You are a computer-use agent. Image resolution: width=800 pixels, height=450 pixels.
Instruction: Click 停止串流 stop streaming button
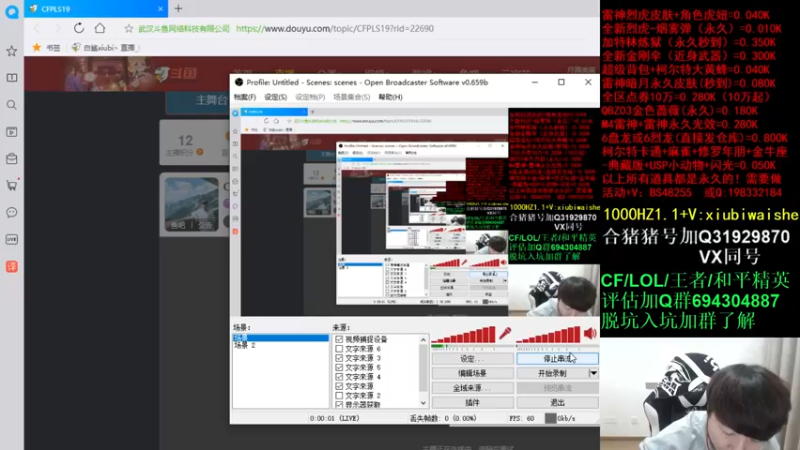coord(557,359)
